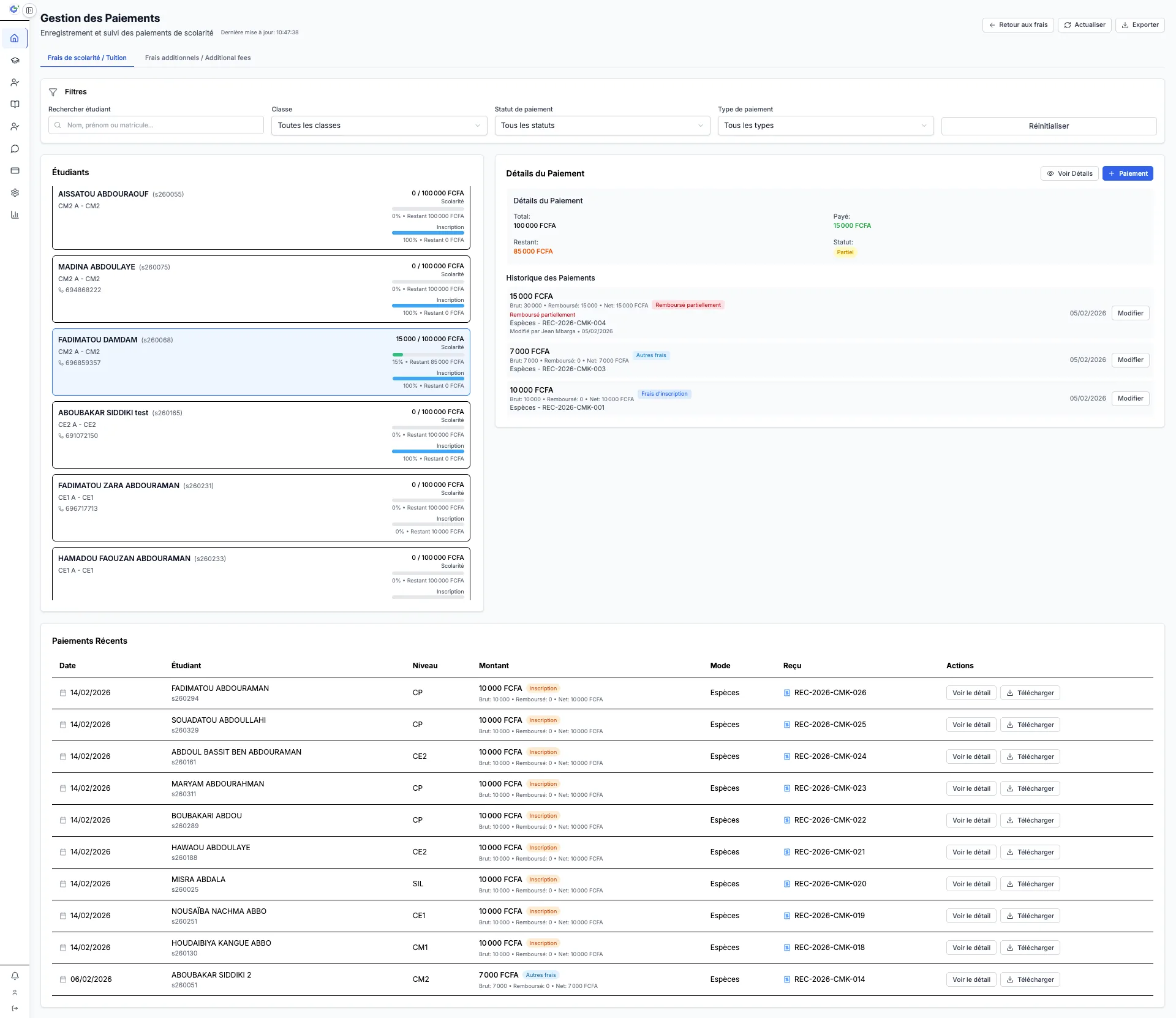Select the credit card payments icon
The width and height of the screenshot is (1176, 1018).
point(15,170)
